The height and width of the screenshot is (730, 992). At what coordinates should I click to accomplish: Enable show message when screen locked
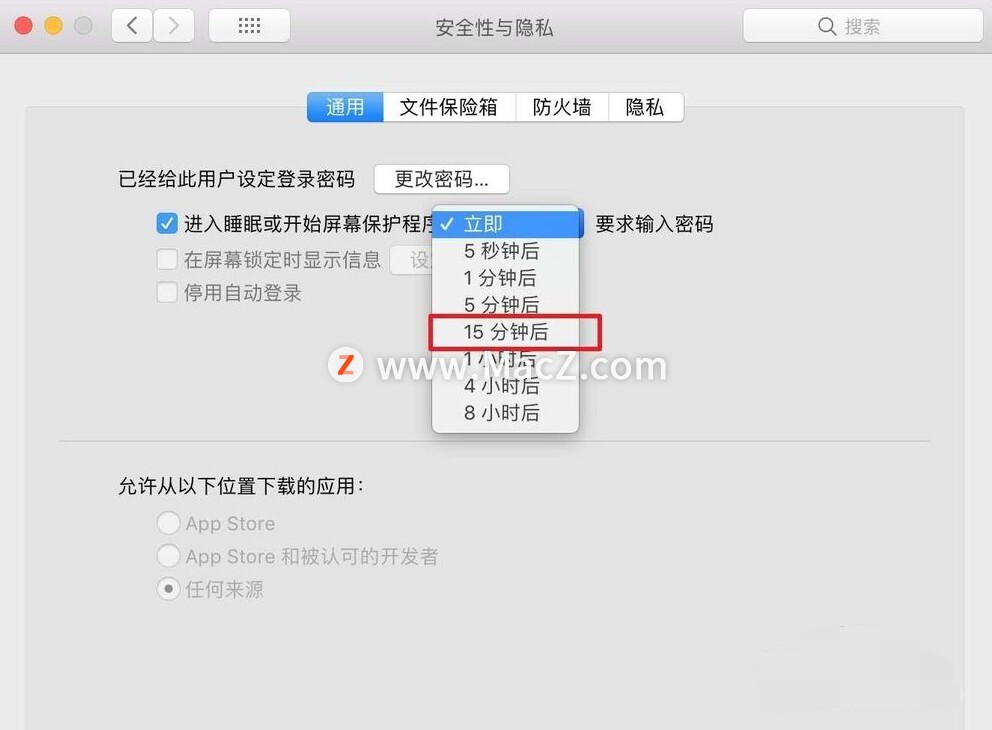click(167, 259)
